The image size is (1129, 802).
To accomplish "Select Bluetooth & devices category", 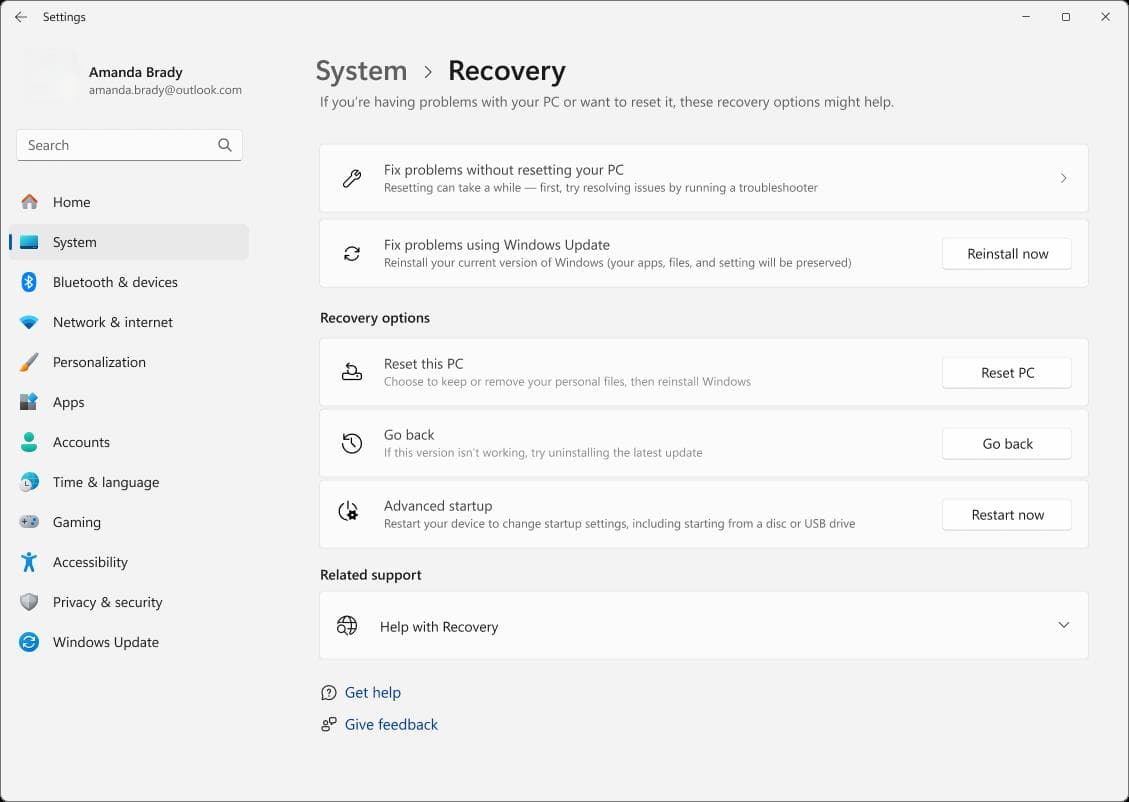I will (x=129, y=282).
